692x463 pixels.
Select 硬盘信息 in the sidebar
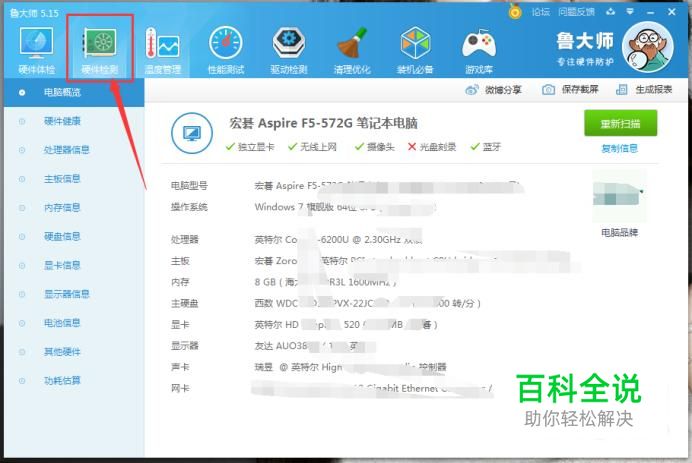pyautogui.click(x=74, y=237)
